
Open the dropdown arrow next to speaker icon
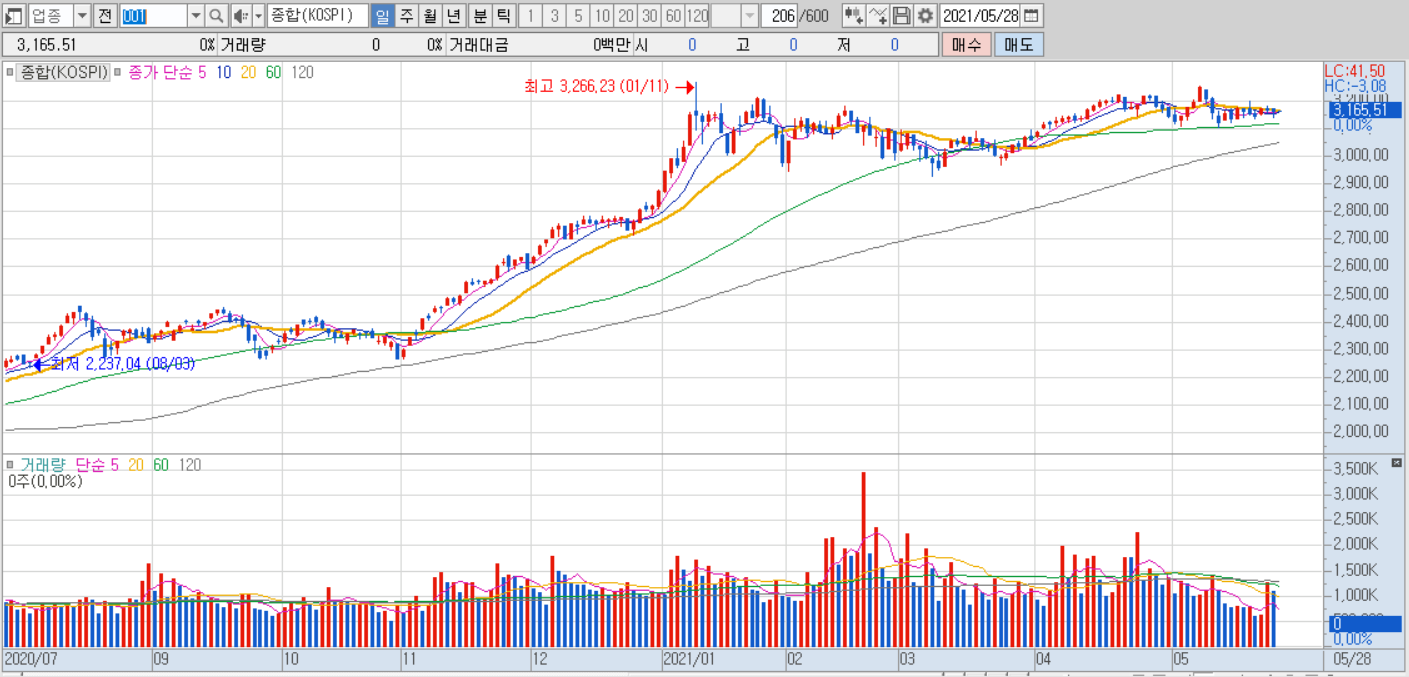tap(258, 15)
